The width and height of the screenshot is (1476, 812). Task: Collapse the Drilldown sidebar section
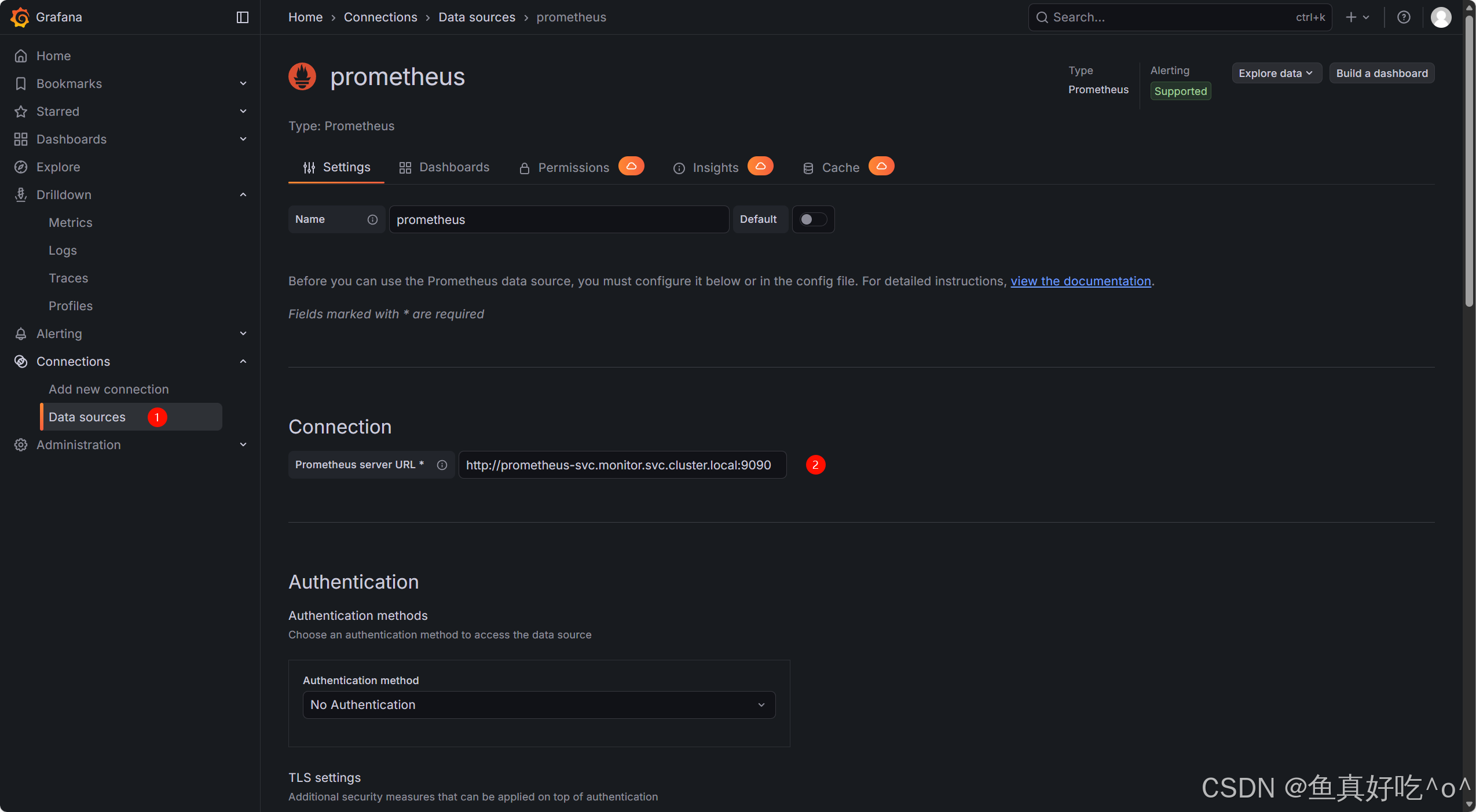point(243,195)
